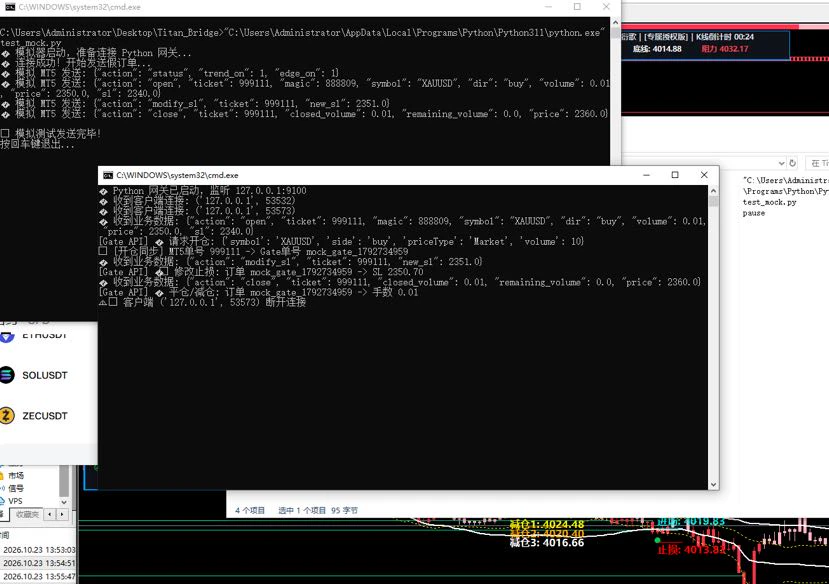This screenshot has height=584, width=829.
Task: Close the back cmd.exe window
Action: pyautogui.click(x=606, y=7)
